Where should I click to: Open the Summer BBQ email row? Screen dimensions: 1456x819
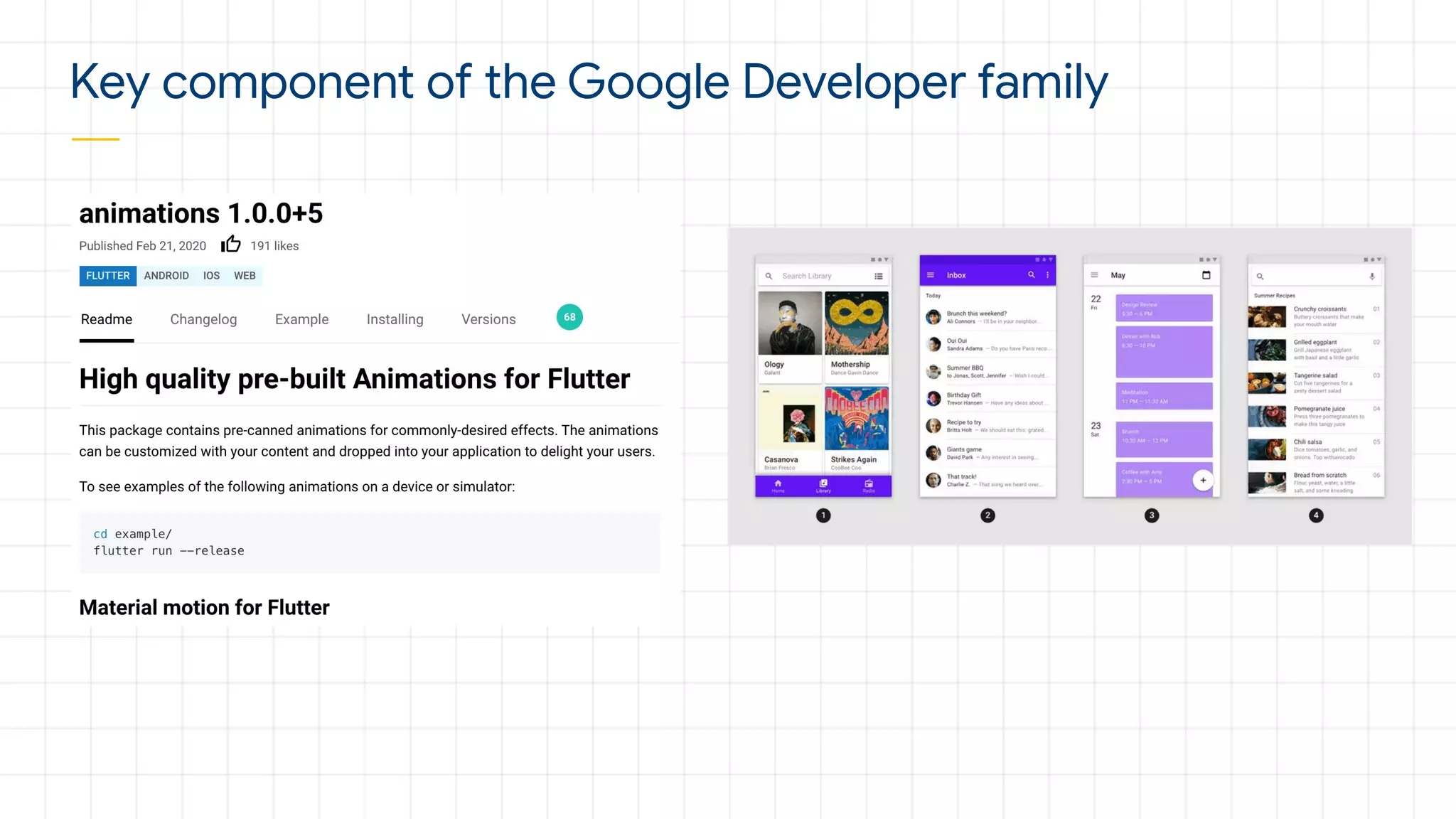point(988,372)
